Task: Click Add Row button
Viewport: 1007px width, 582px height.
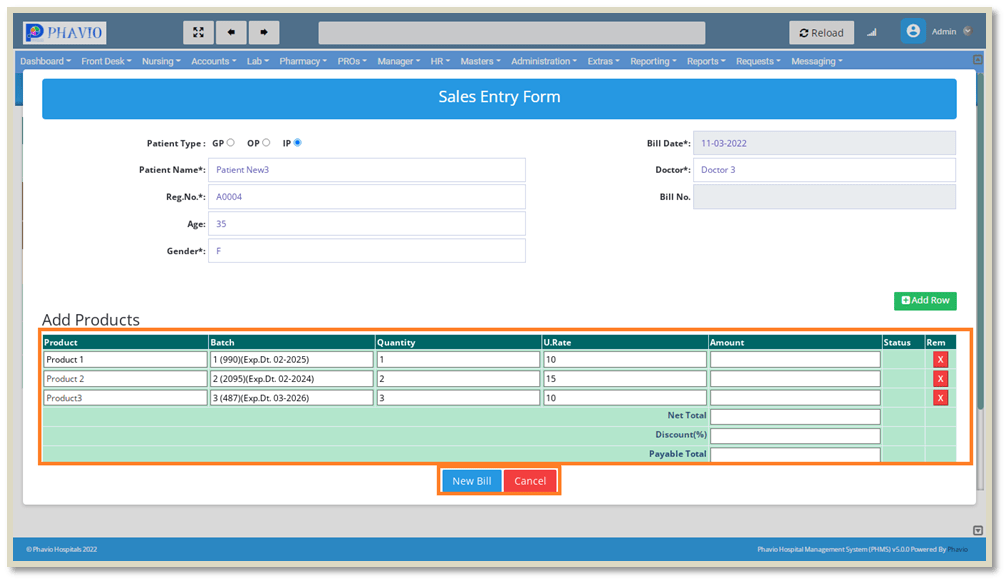Action: tap(925, 301)
